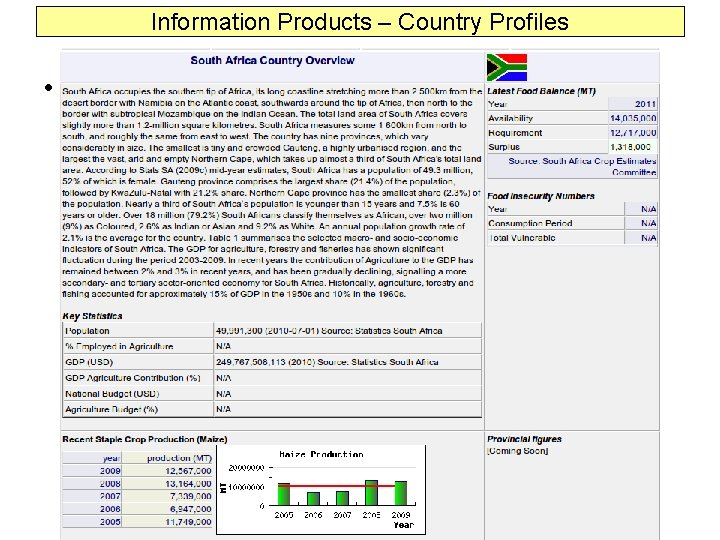
Task: Click the 'Latest Food Balance (MT)' heading
Action: click(541, 91)
